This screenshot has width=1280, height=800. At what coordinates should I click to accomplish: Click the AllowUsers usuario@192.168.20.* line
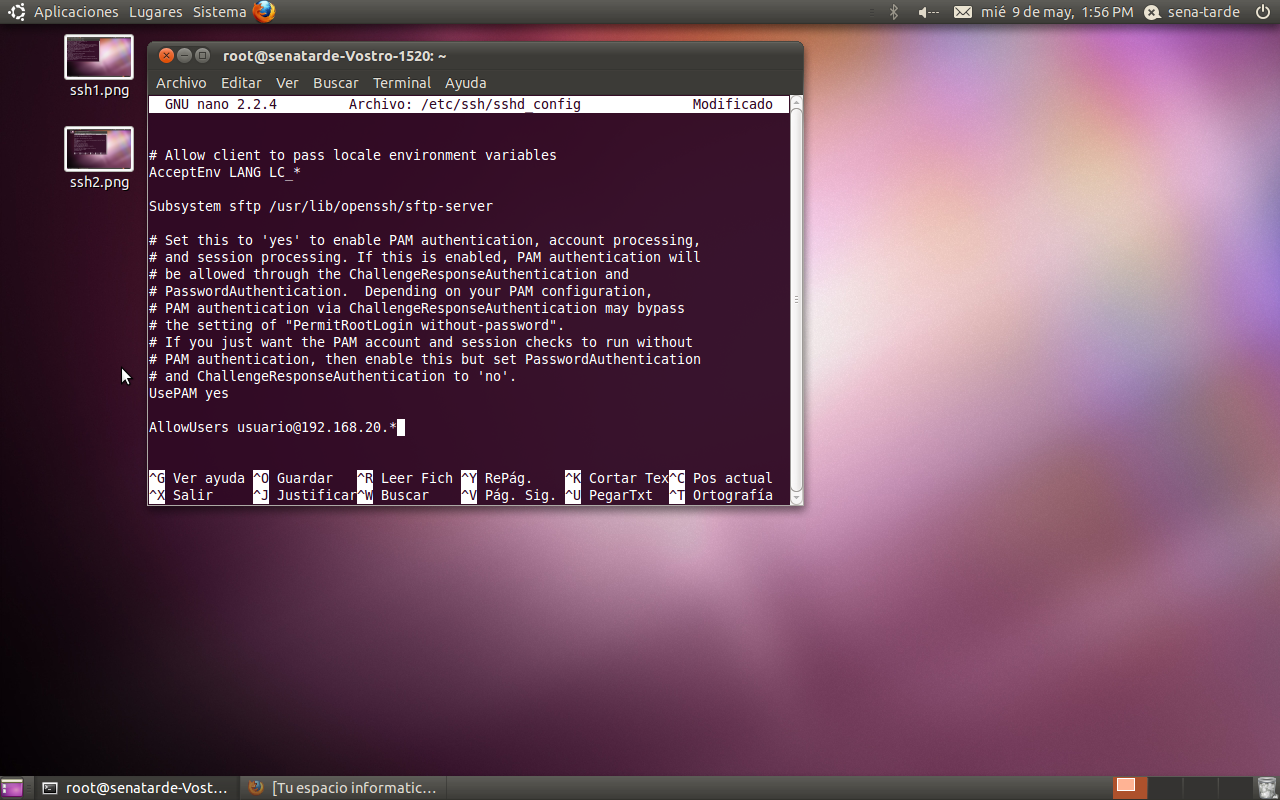[273, 428]
